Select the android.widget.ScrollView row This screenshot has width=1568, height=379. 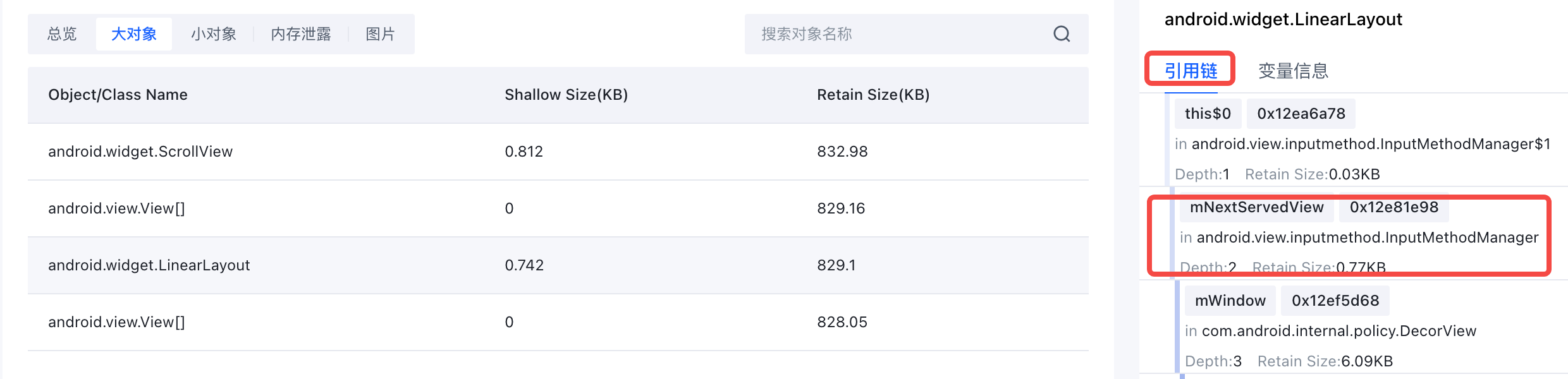tap(558, 152)
